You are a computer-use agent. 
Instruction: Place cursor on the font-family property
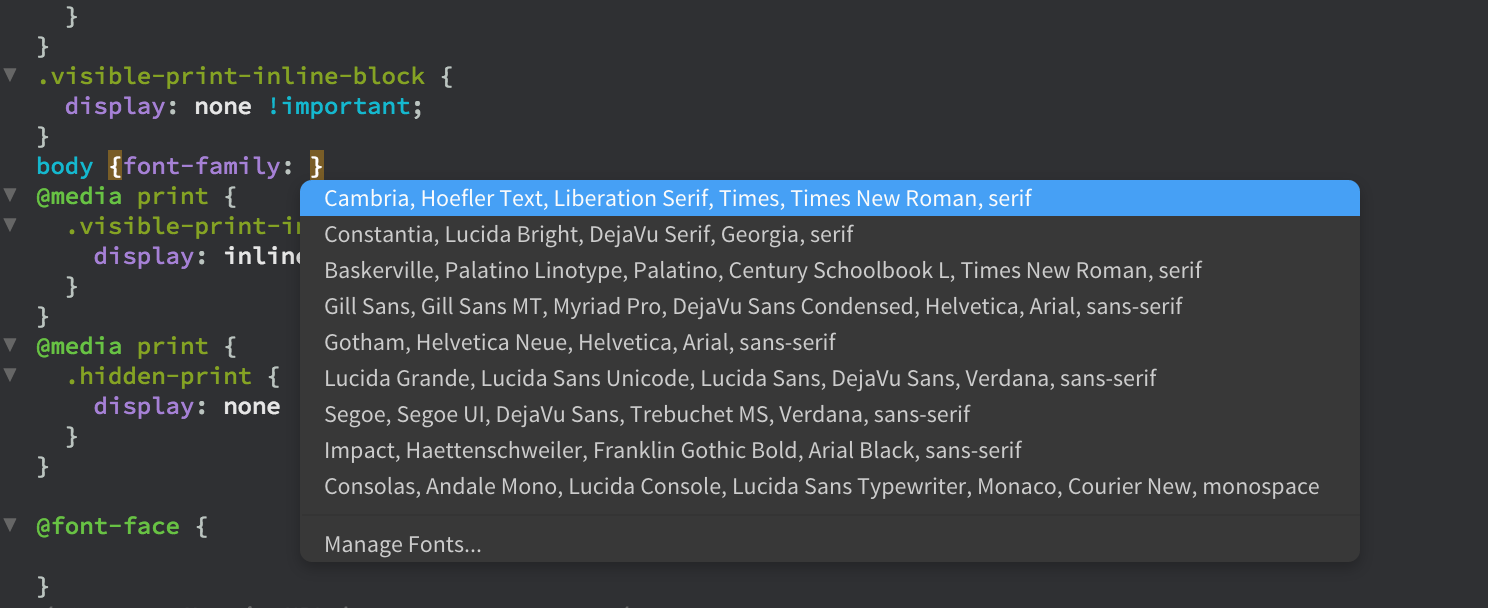(202, 166)
